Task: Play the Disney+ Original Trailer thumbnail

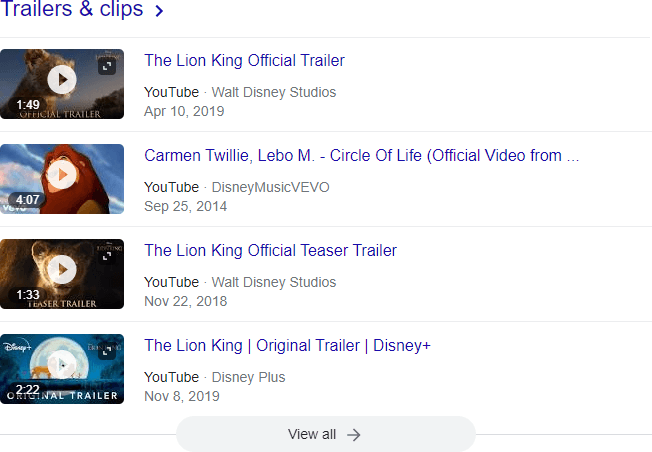Action: [x=62, y=364]
